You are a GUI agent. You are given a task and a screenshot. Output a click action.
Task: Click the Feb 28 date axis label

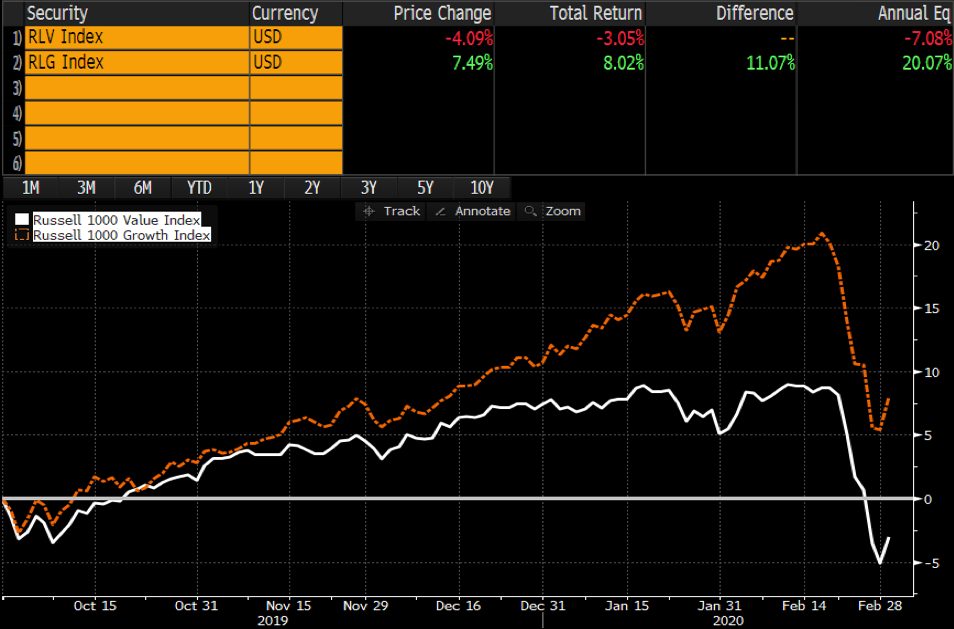click(x=880, y=606)
